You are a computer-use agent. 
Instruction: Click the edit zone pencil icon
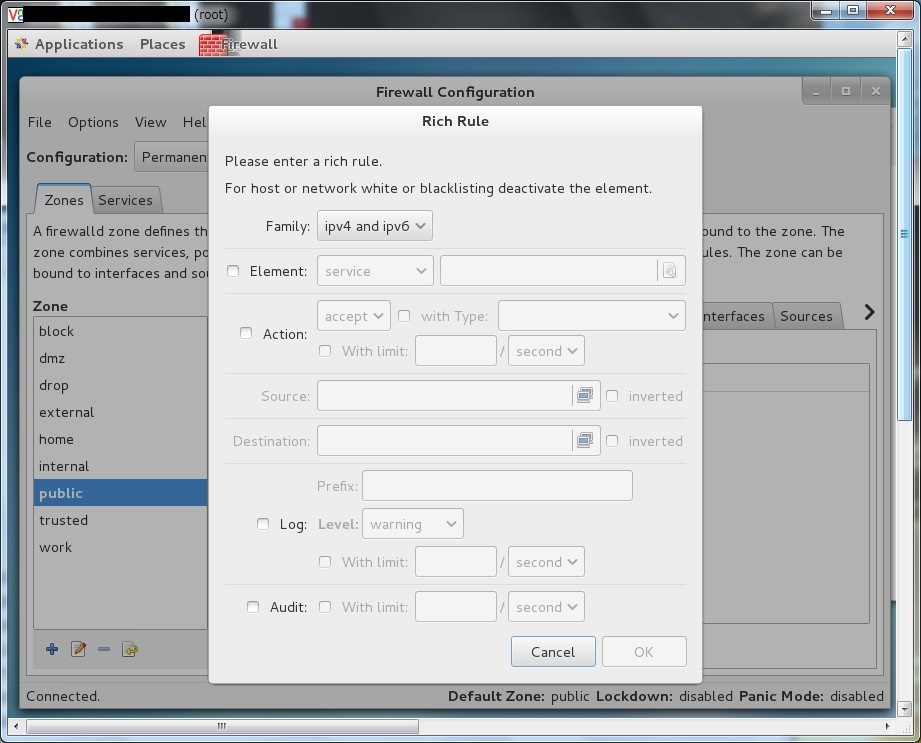tap(78, 649)
